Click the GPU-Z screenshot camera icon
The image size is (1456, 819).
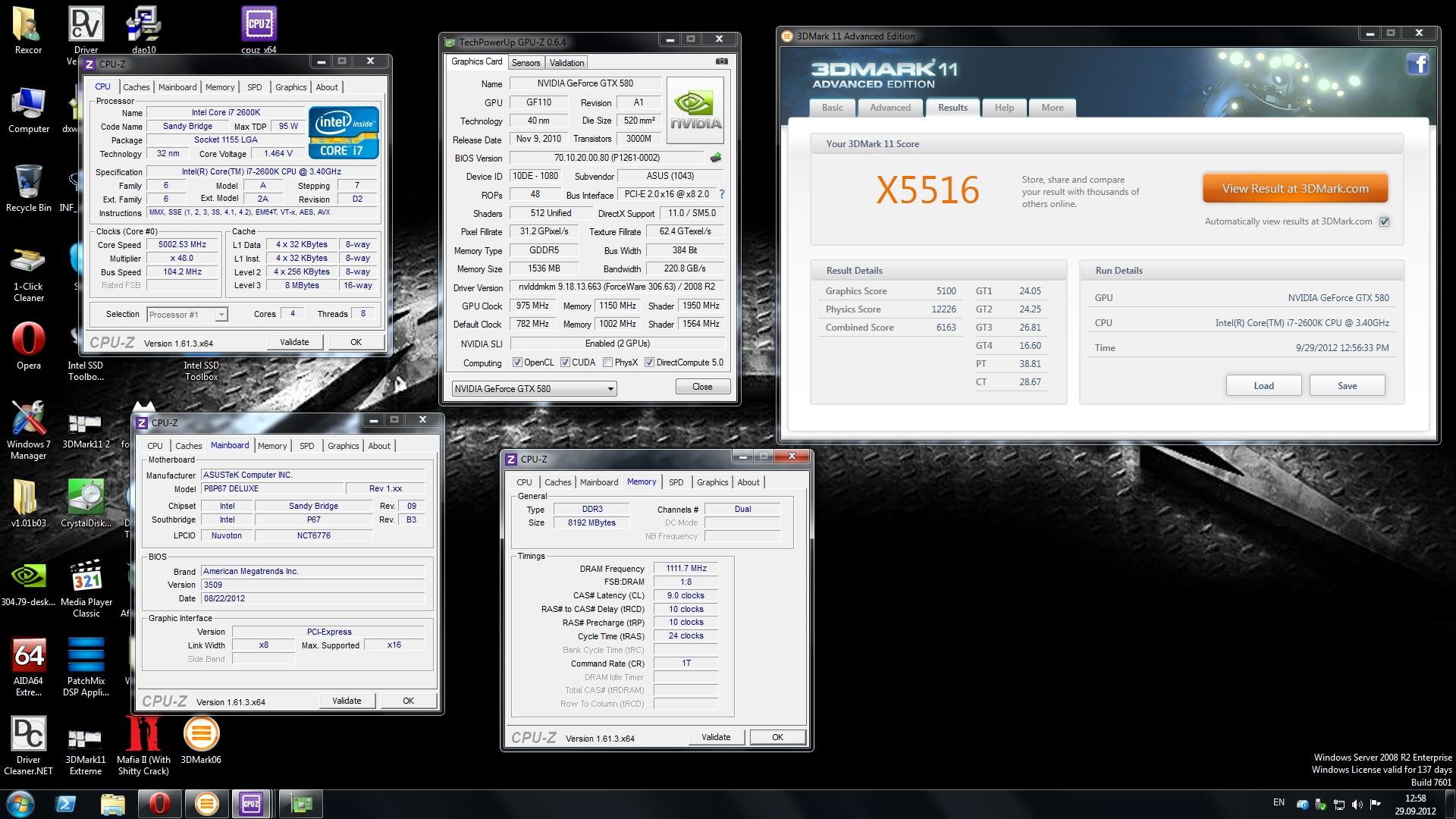tap(722, 61)
